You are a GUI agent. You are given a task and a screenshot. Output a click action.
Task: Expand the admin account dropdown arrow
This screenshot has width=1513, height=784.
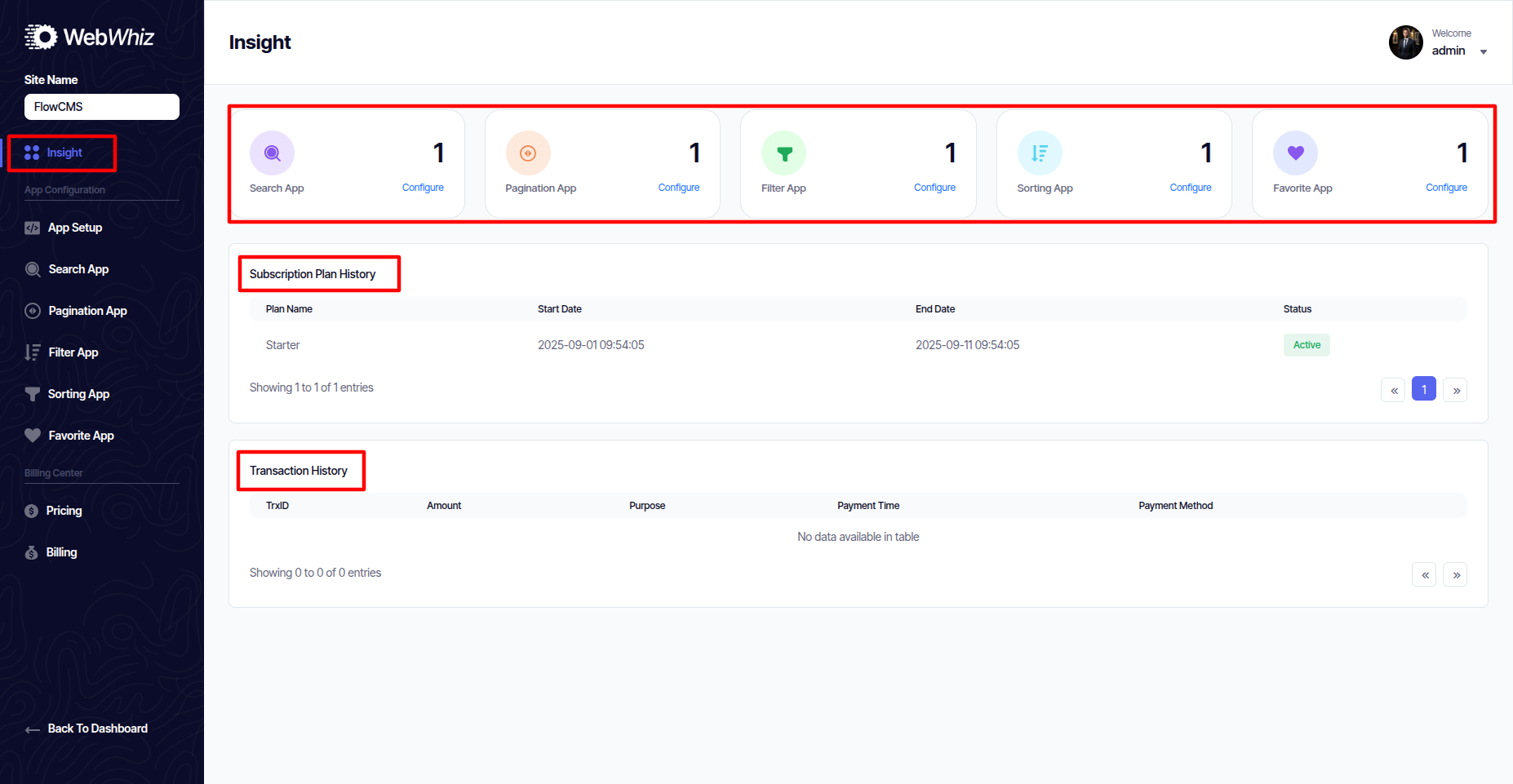coord(1483,52)
